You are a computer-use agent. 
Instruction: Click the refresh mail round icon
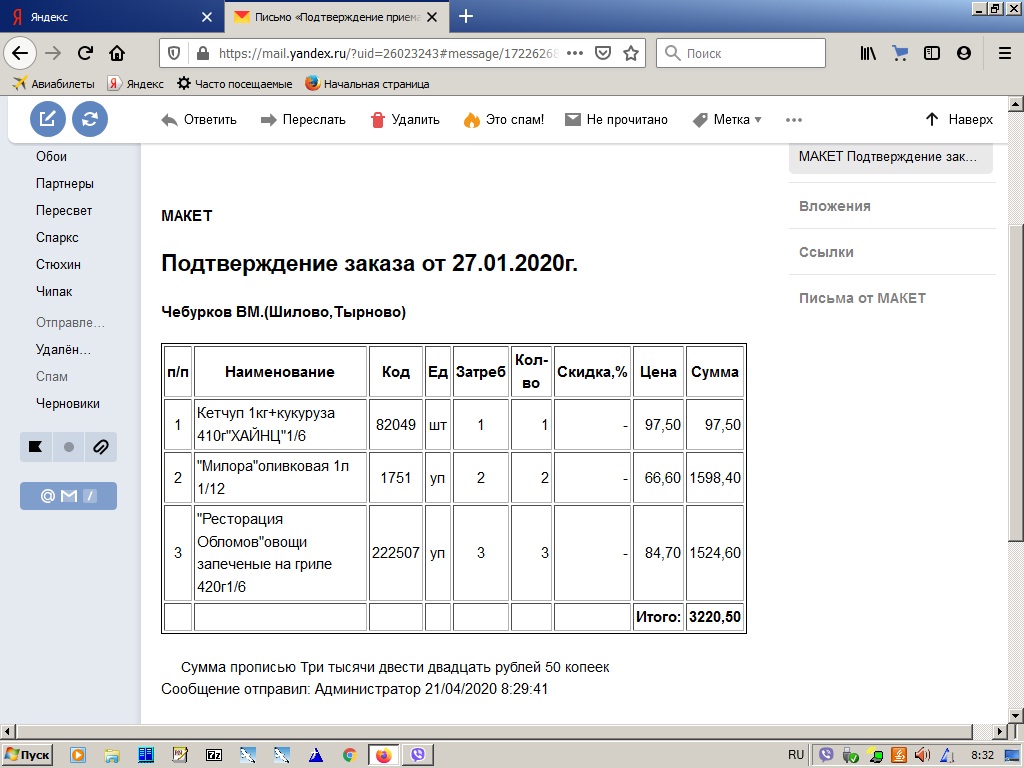click(90, 120)
